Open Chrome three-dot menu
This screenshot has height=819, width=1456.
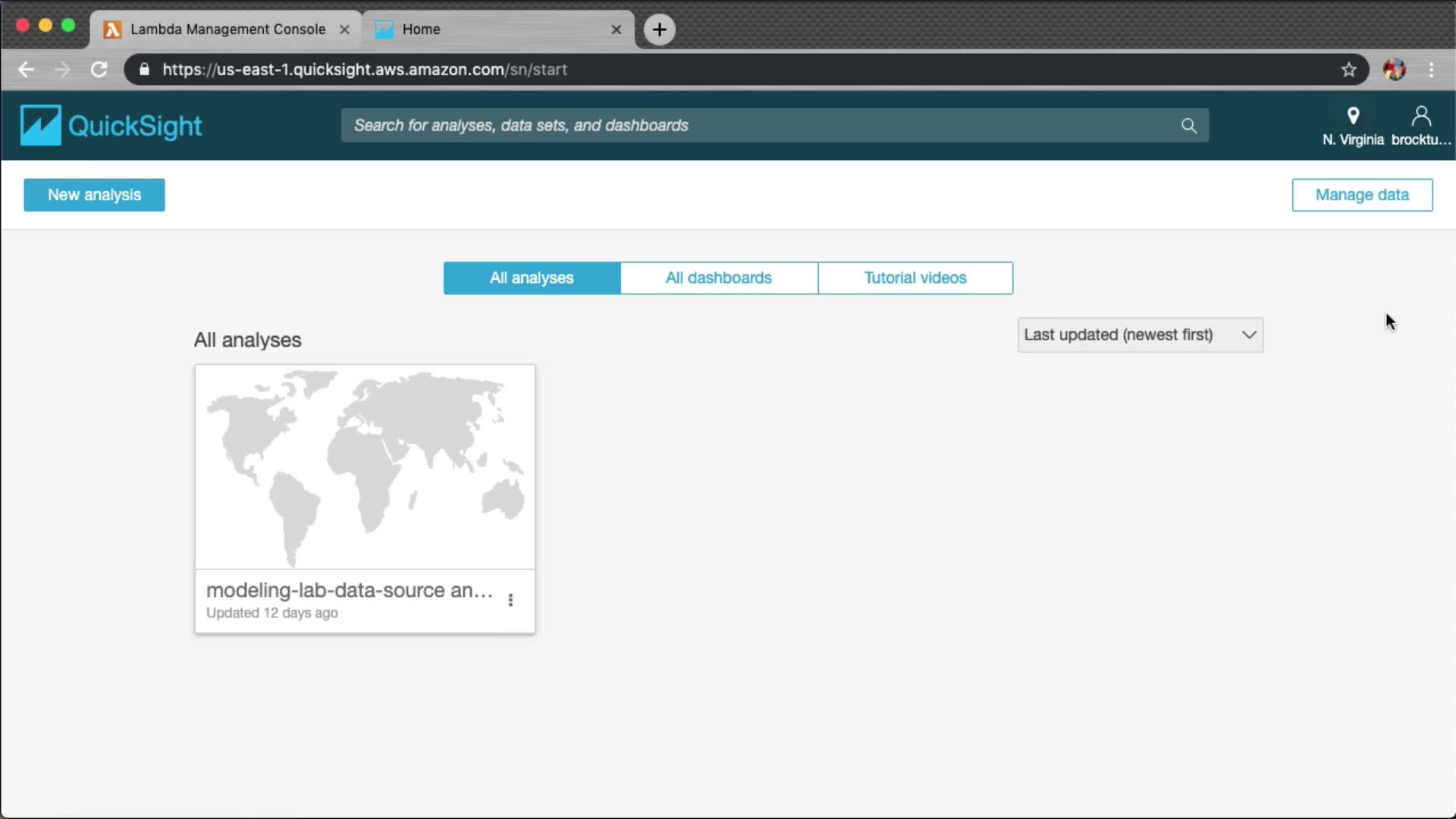click(x=1431, y=70)
